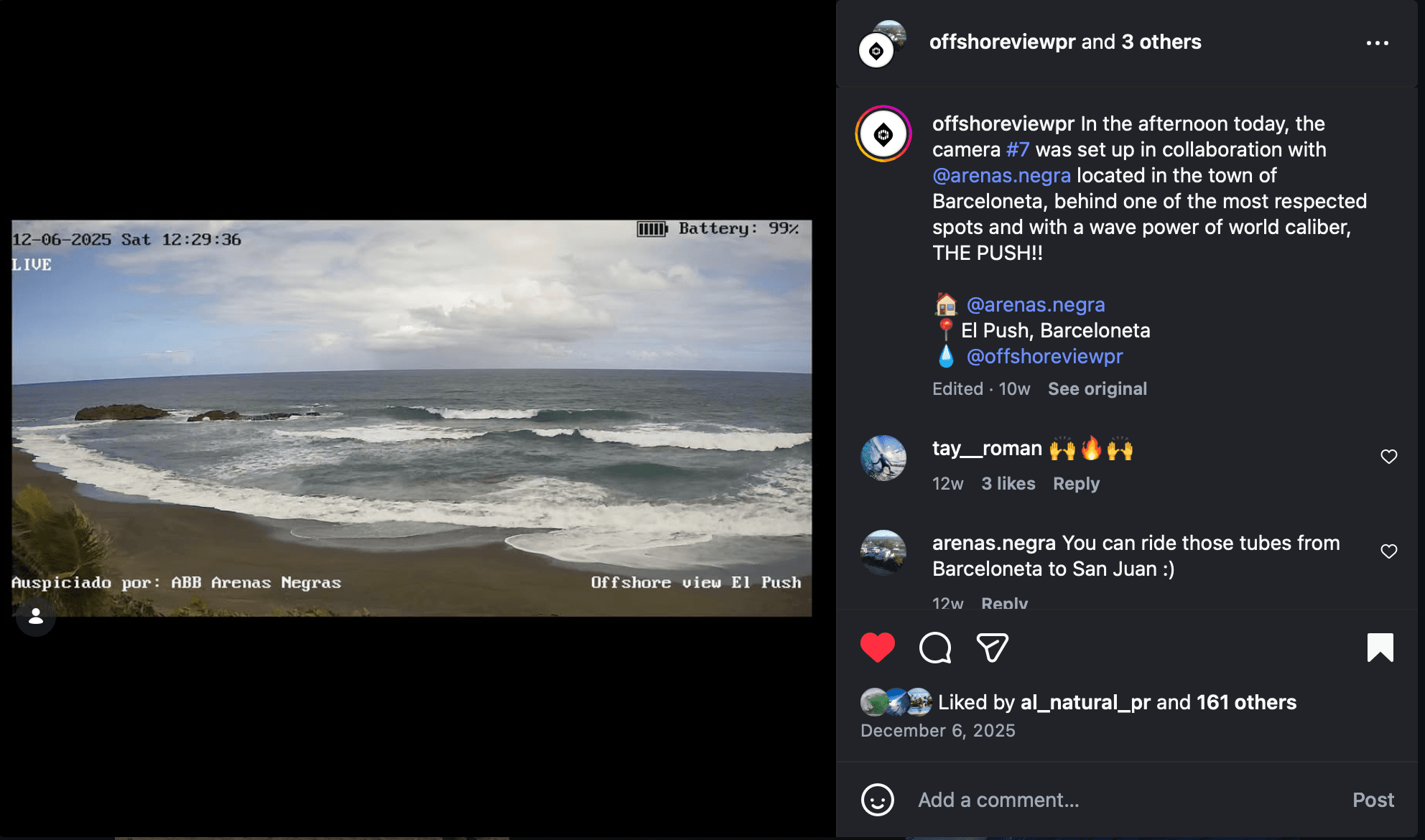The width and height of the screenshot is (1425, 840).
Task: Like tay__roman's comment with its heart
Action: click(1389, 456)
